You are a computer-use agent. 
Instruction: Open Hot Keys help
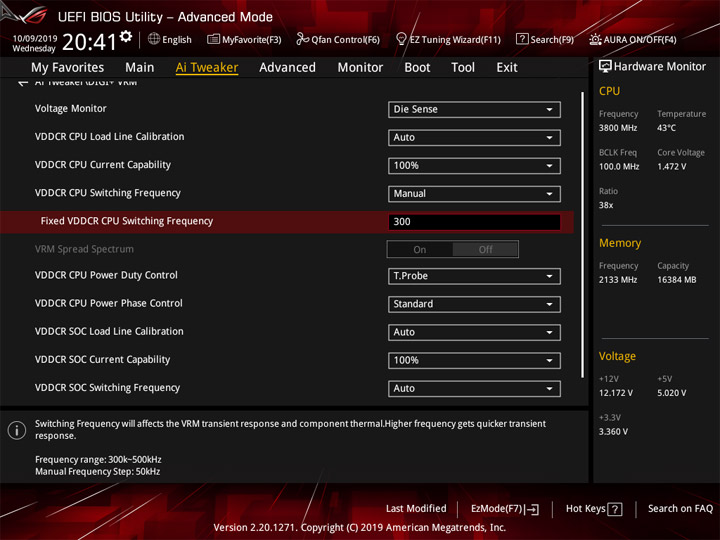click(594, 509)
